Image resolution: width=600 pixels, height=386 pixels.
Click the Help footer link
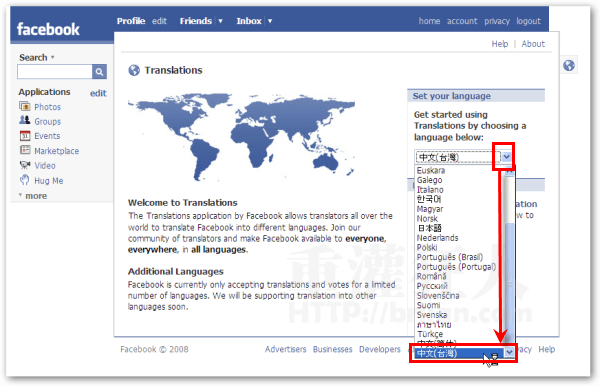[546, 349]
